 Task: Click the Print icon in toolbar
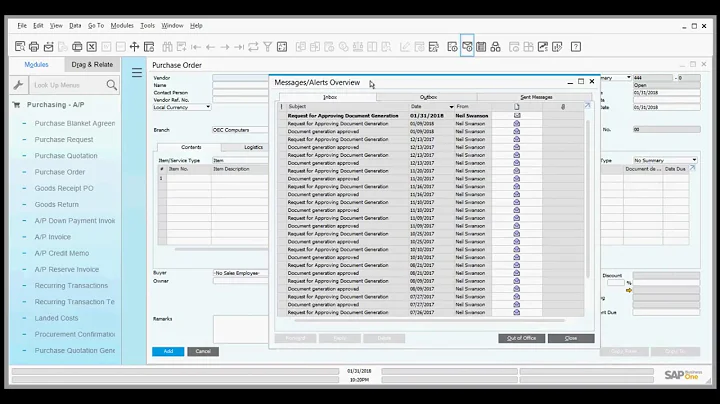(34, 46)
